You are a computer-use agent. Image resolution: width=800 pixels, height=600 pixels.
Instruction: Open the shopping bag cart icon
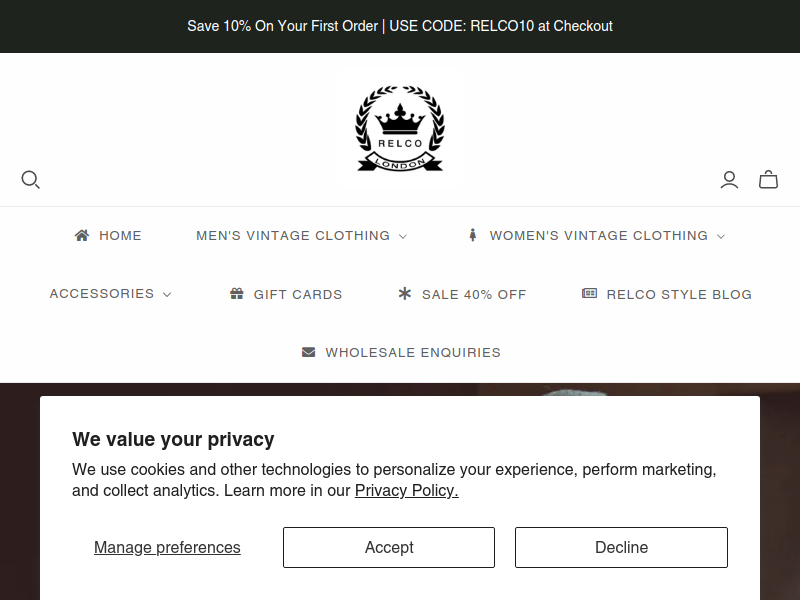pos(768,179)
